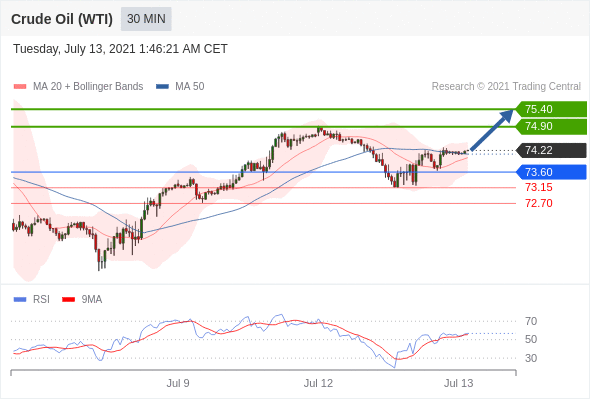This screenshot has width=590, height=400.
Task: Select the 75.40 green resistance tag
Action: point(551,109)
